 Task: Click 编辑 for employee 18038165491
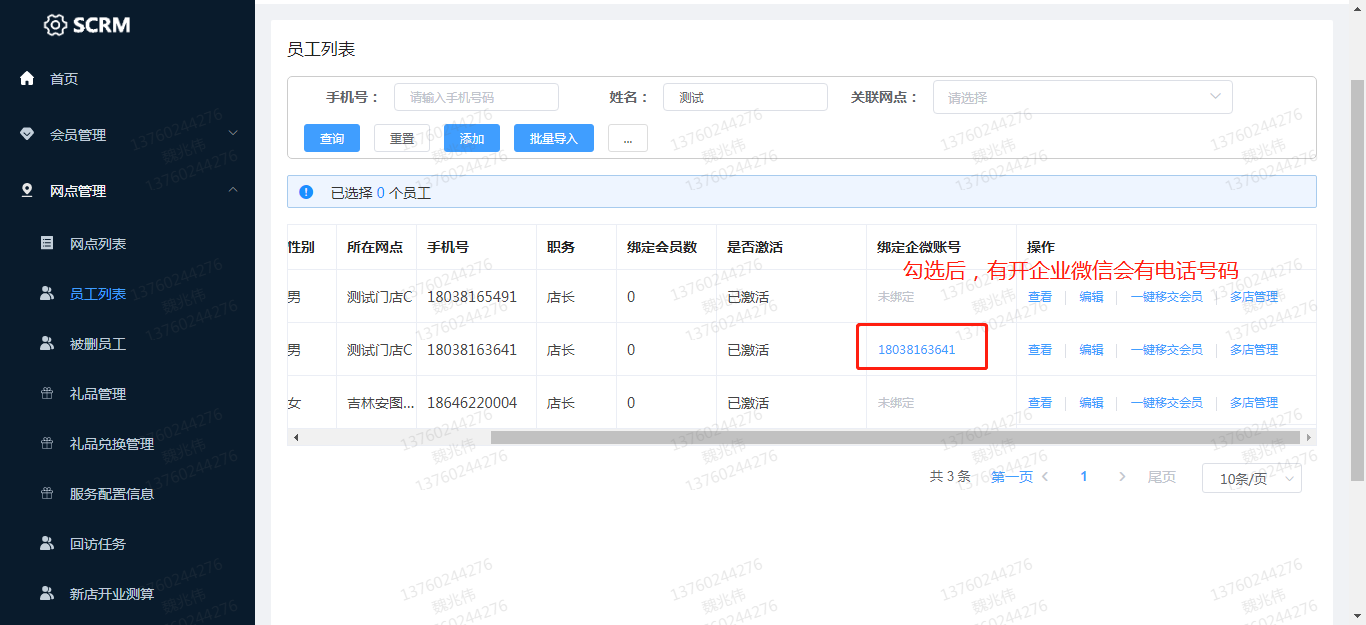pyautogui.click(x=1091, y=297)
